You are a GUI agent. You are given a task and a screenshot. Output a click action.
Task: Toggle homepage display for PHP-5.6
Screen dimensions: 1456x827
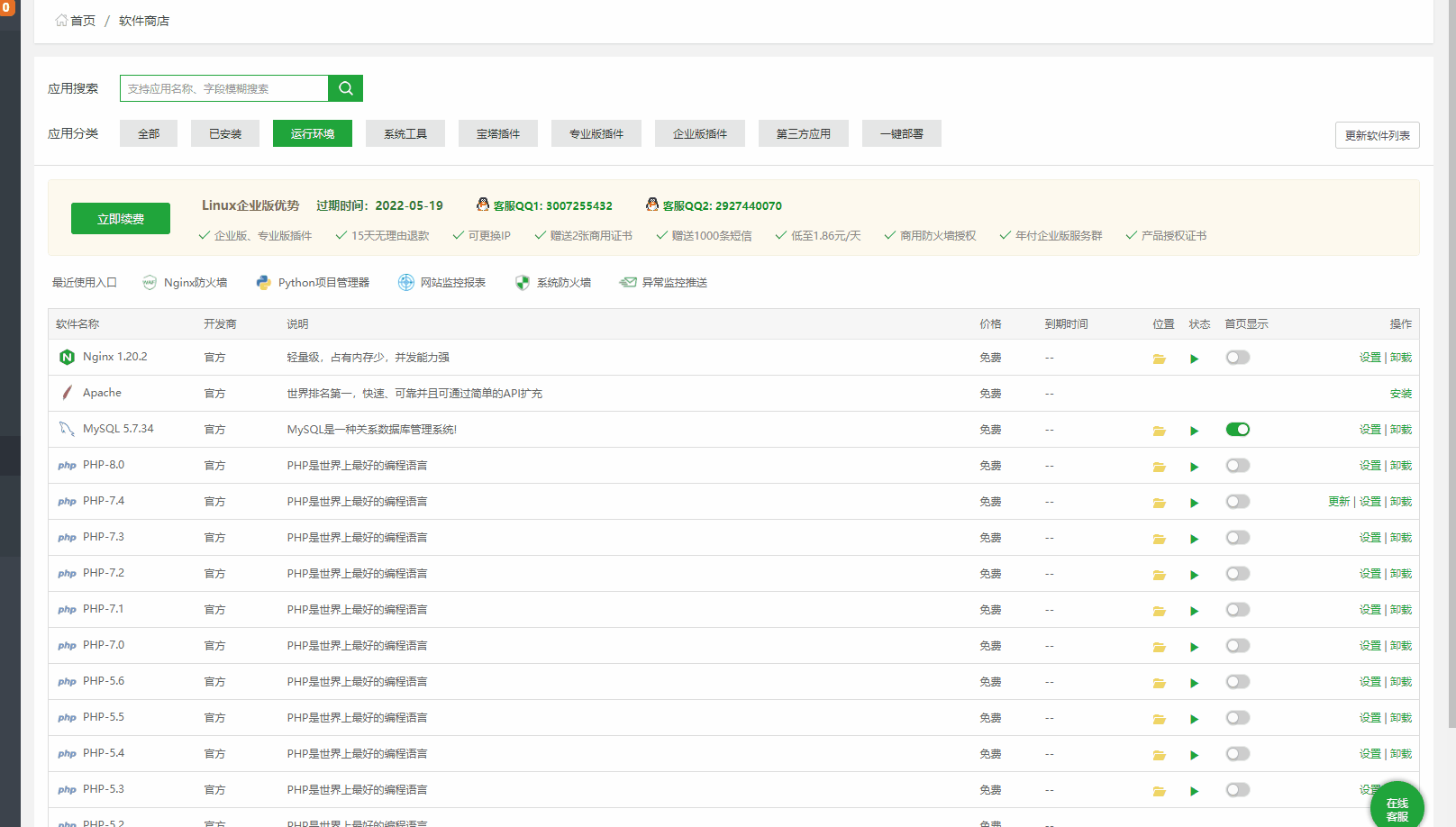click(x=1238, y=682)
